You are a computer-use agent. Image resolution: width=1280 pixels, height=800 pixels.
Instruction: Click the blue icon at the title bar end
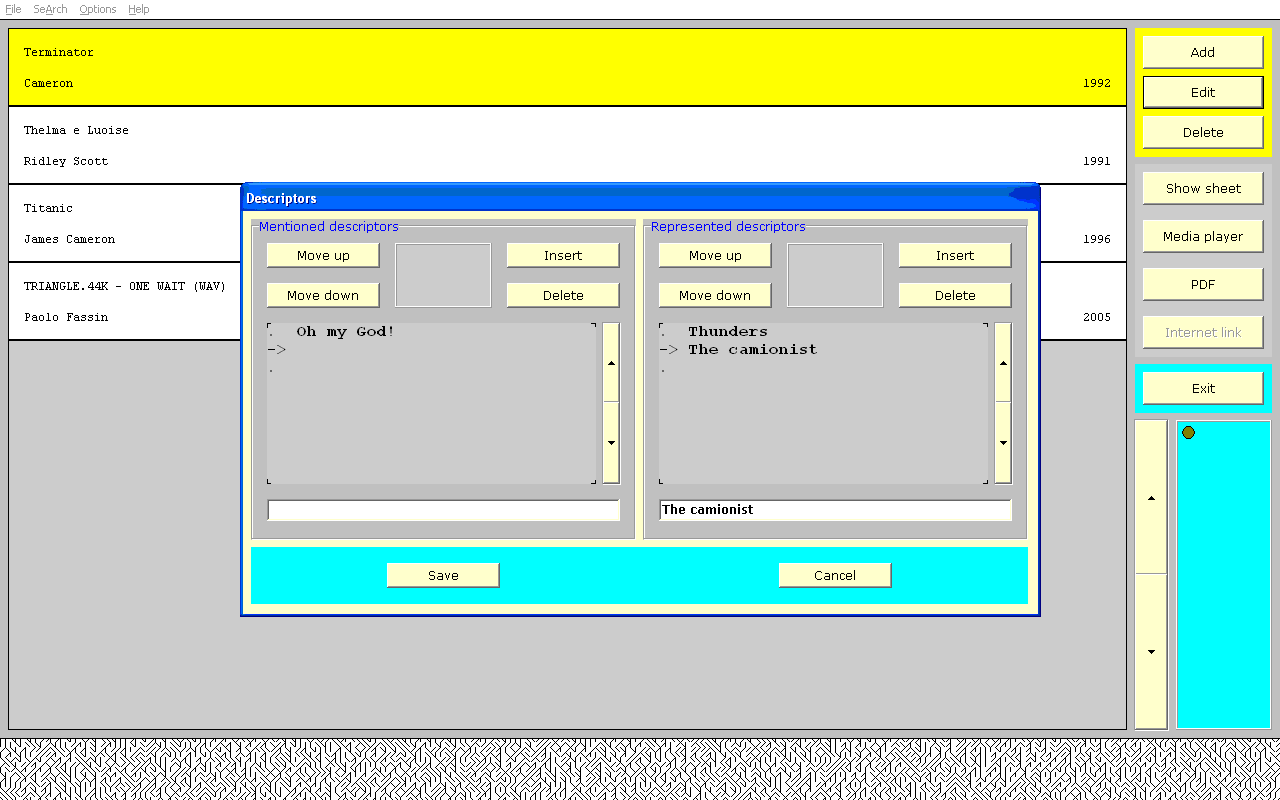(1023, 195)
